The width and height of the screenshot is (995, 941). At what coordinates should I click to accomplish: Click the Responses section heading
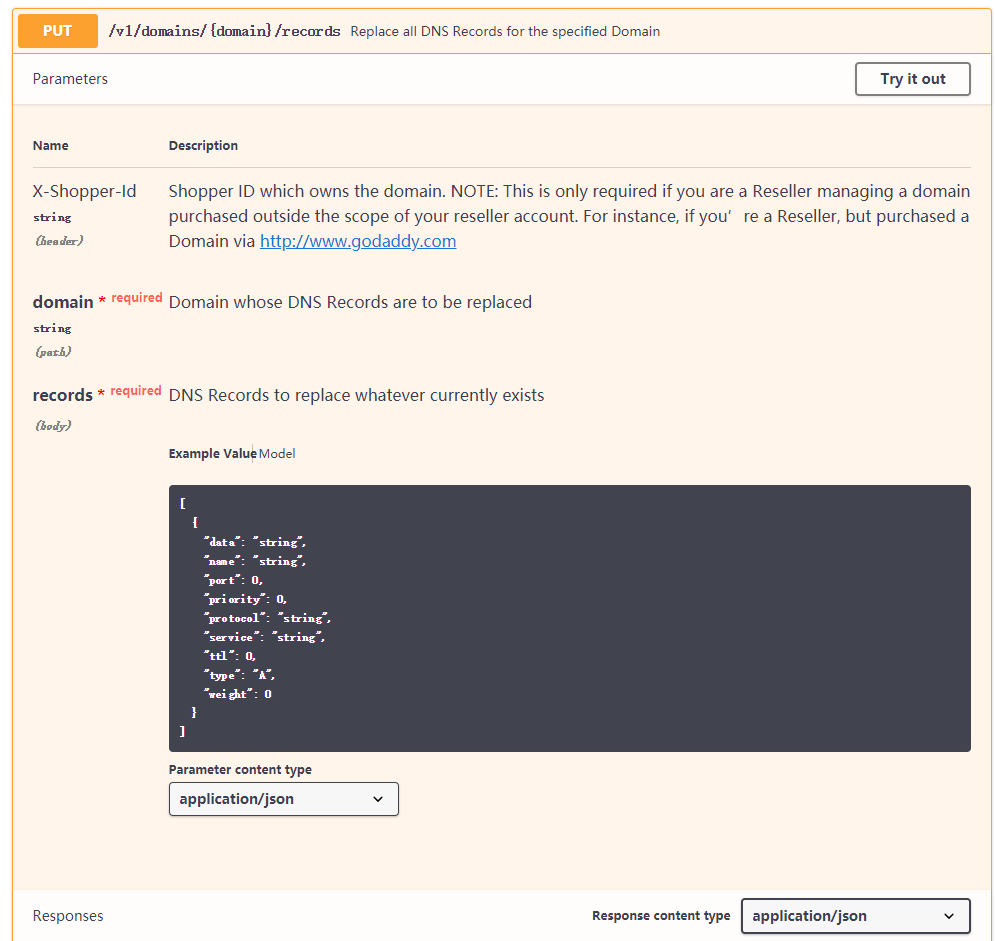[68, 916]
